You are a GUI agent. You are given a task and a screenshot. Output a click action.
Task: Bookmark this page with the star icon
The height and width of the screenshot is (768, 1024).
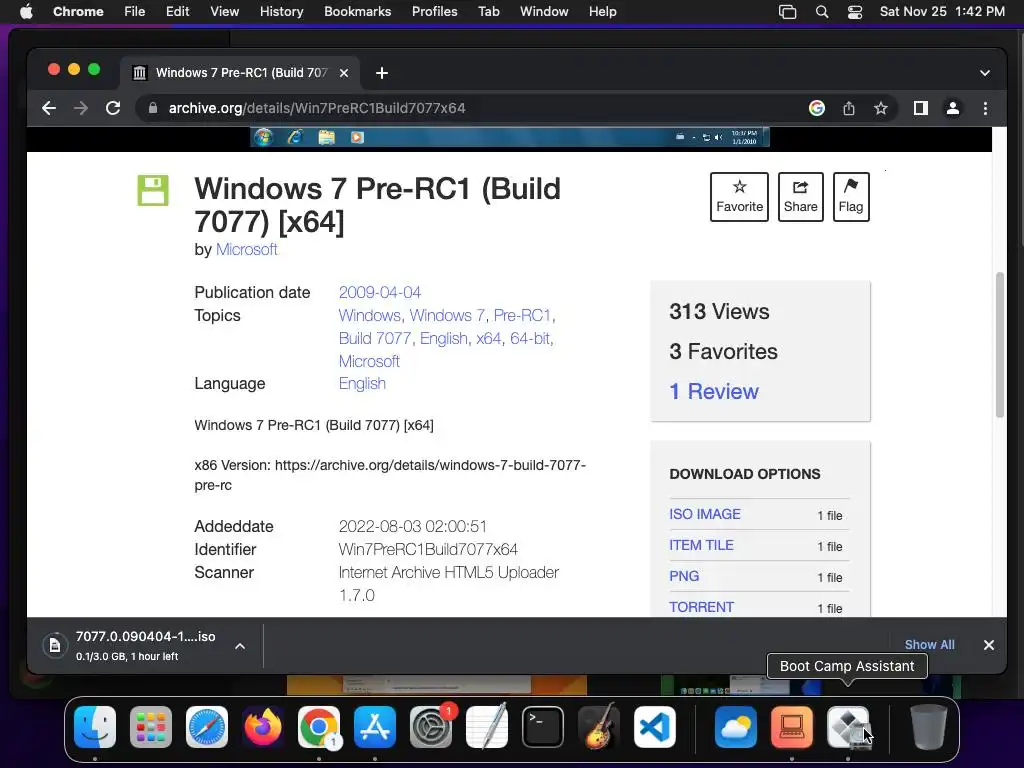(880, 108)
